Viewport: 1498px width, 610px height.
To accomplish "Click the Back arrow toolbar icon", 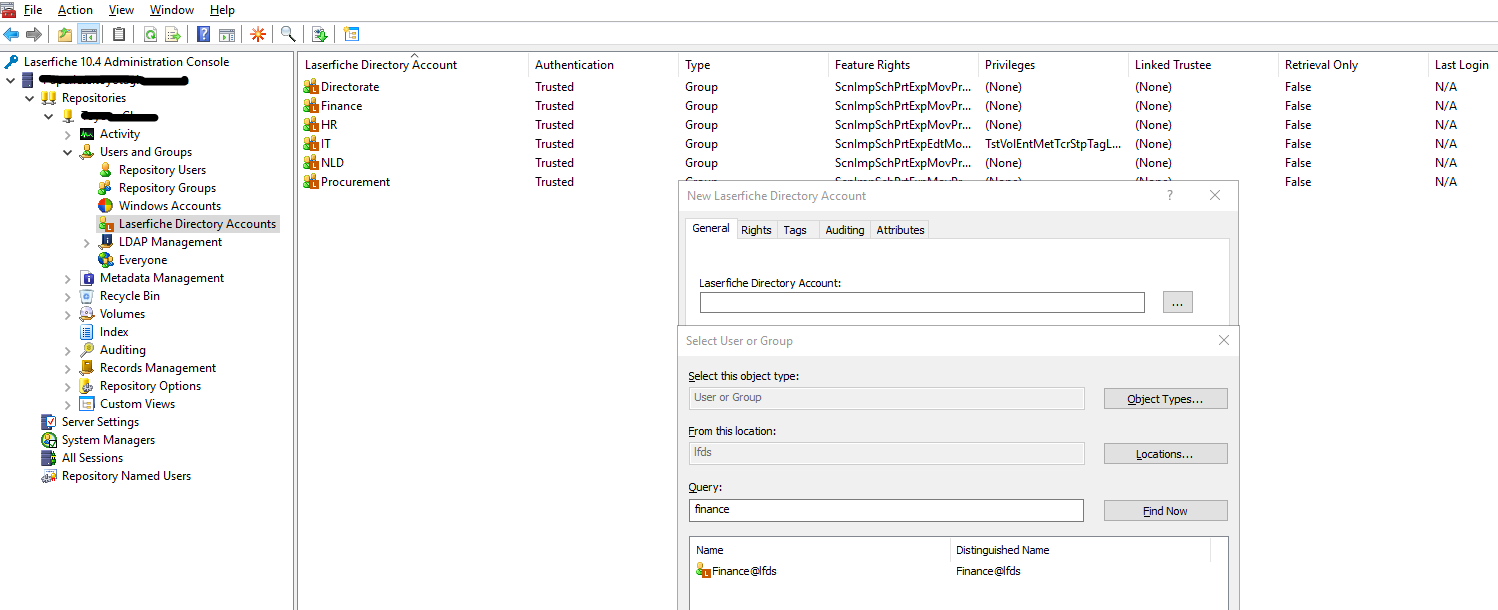I will [12, 35].
